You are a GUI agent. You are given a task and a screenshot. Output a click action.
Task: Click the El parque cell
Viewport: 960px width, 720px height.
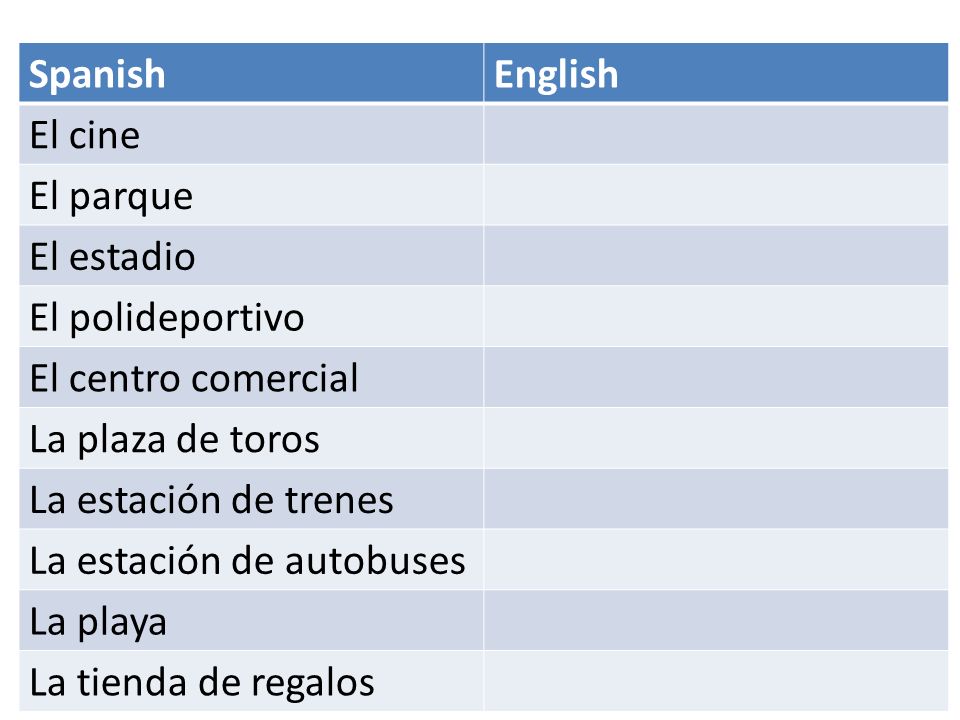click(x=251, y=195)
